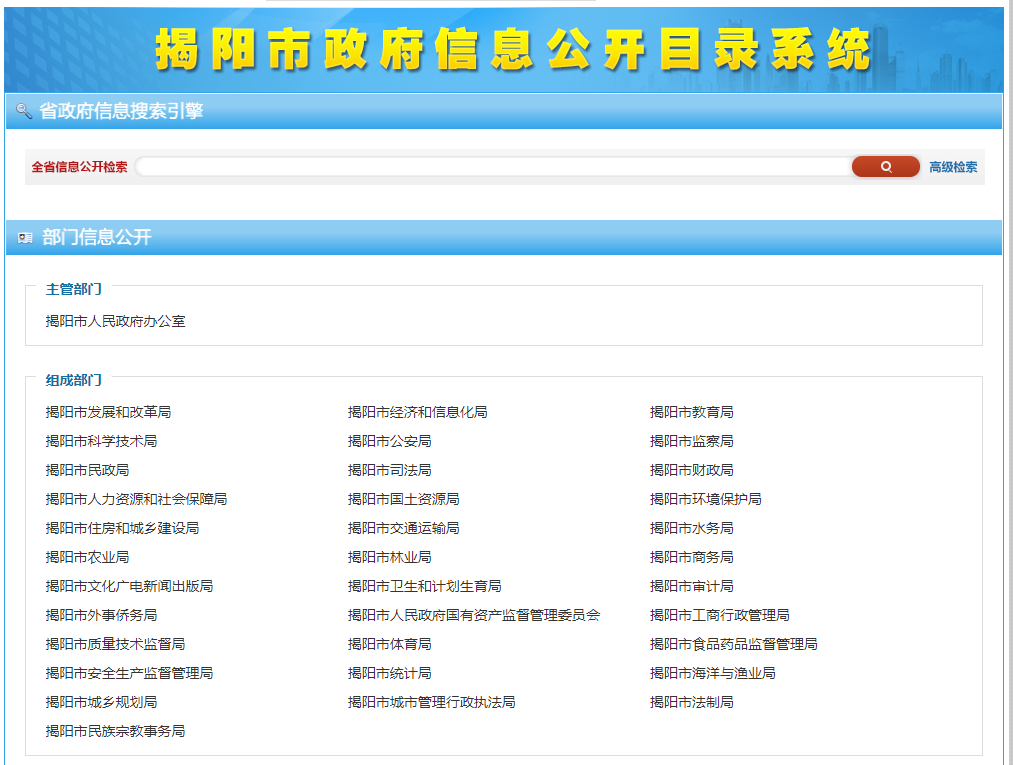Click the 省政府信息搜索引擎 header text
This screenshot has height=765, width=1013.
(121, 111)
